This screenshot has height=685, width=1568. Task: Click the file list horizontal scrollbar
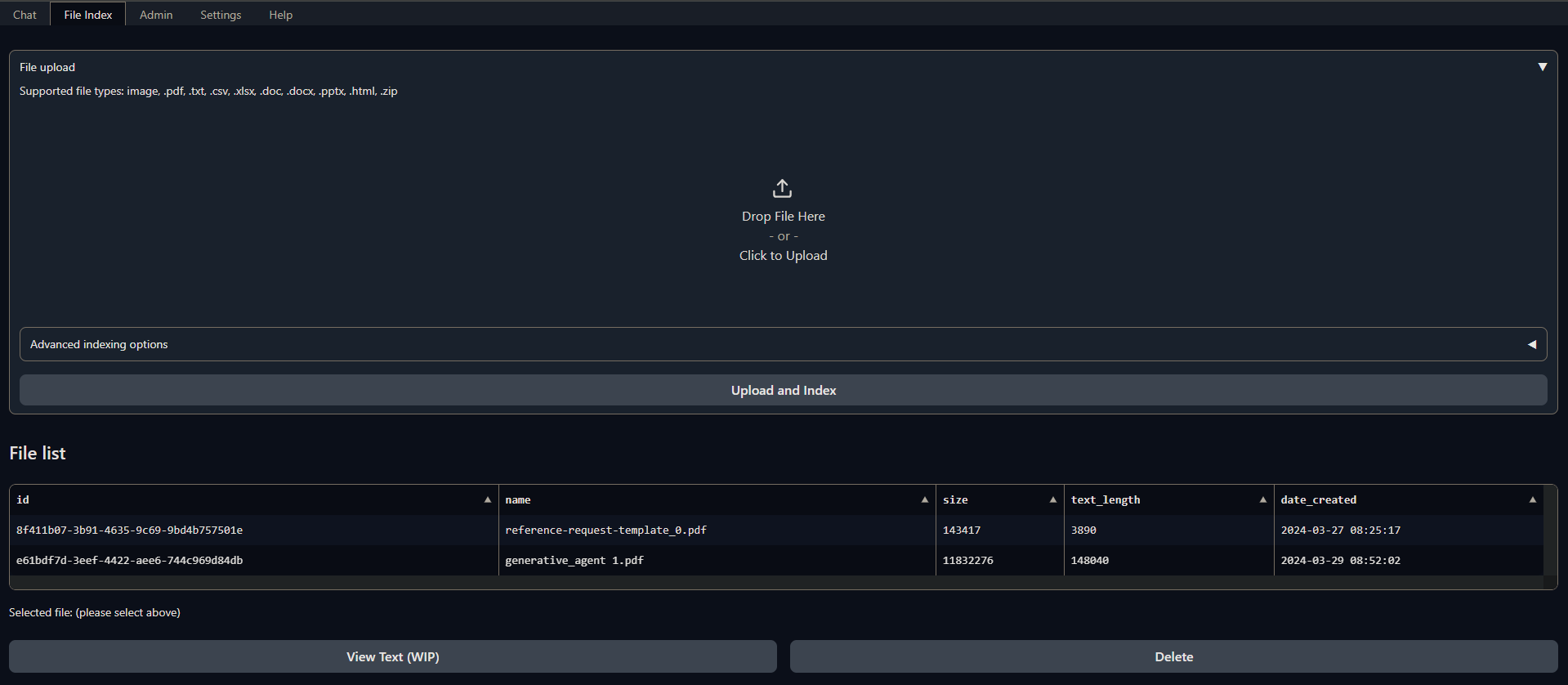pyautogui.click(x=776, y=582)
